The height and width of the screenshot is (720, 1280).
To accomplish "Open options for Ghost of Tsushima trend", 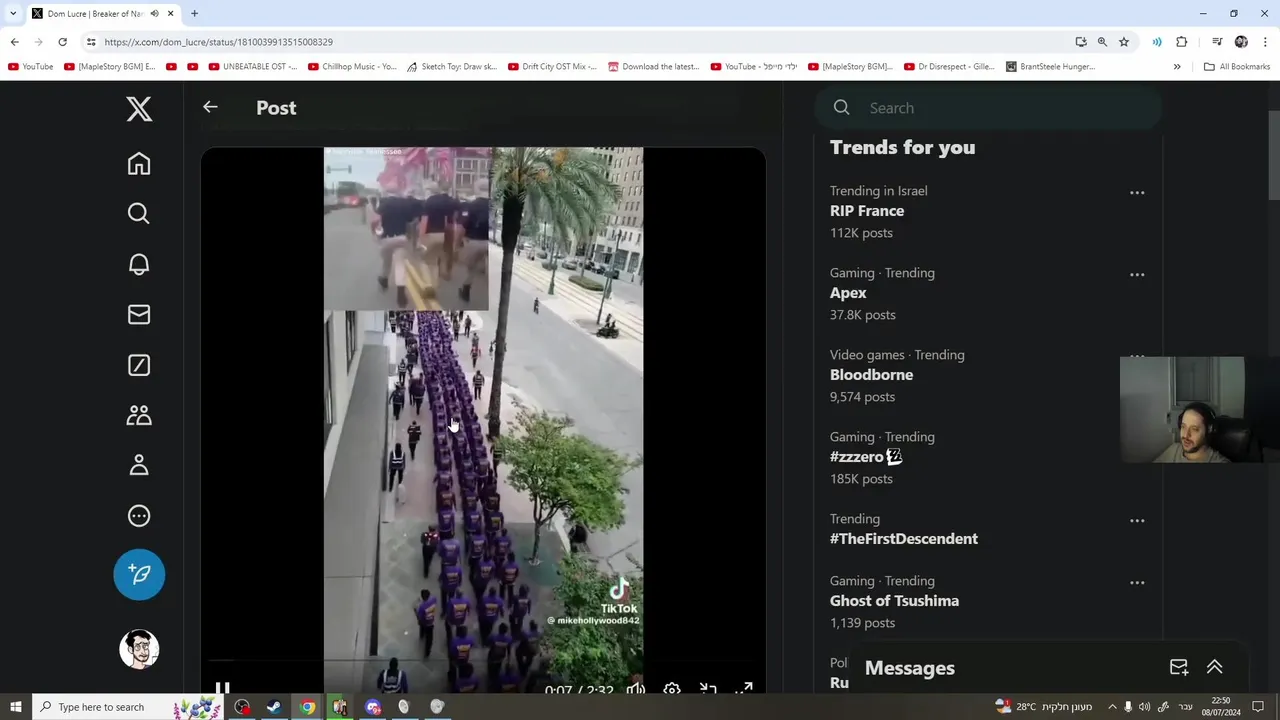I will point(1137,582).
